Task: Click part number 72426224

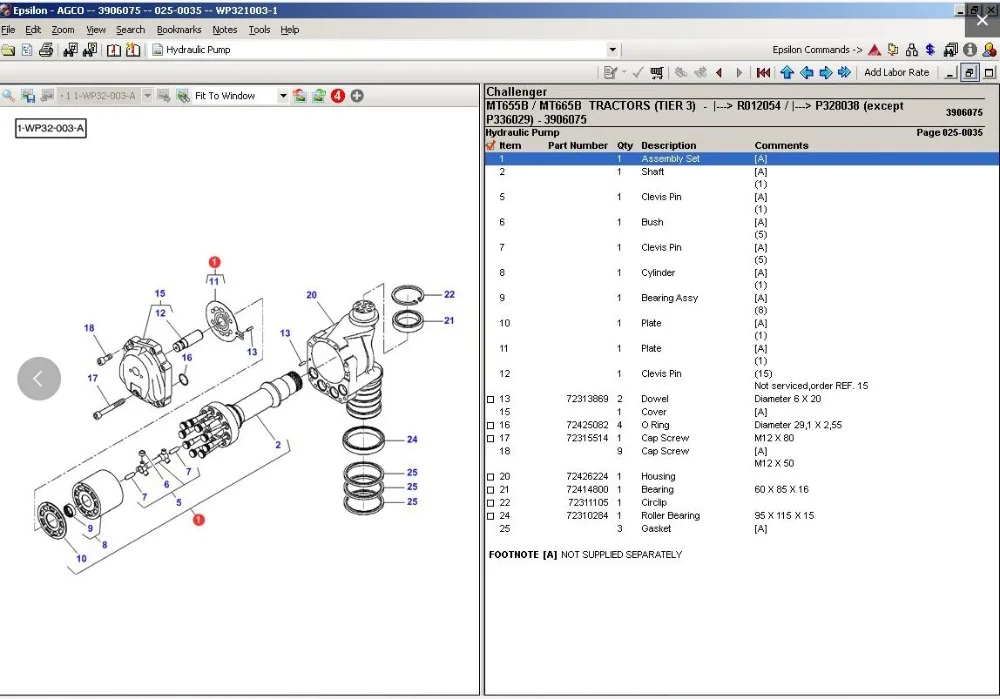Action: 587,477
